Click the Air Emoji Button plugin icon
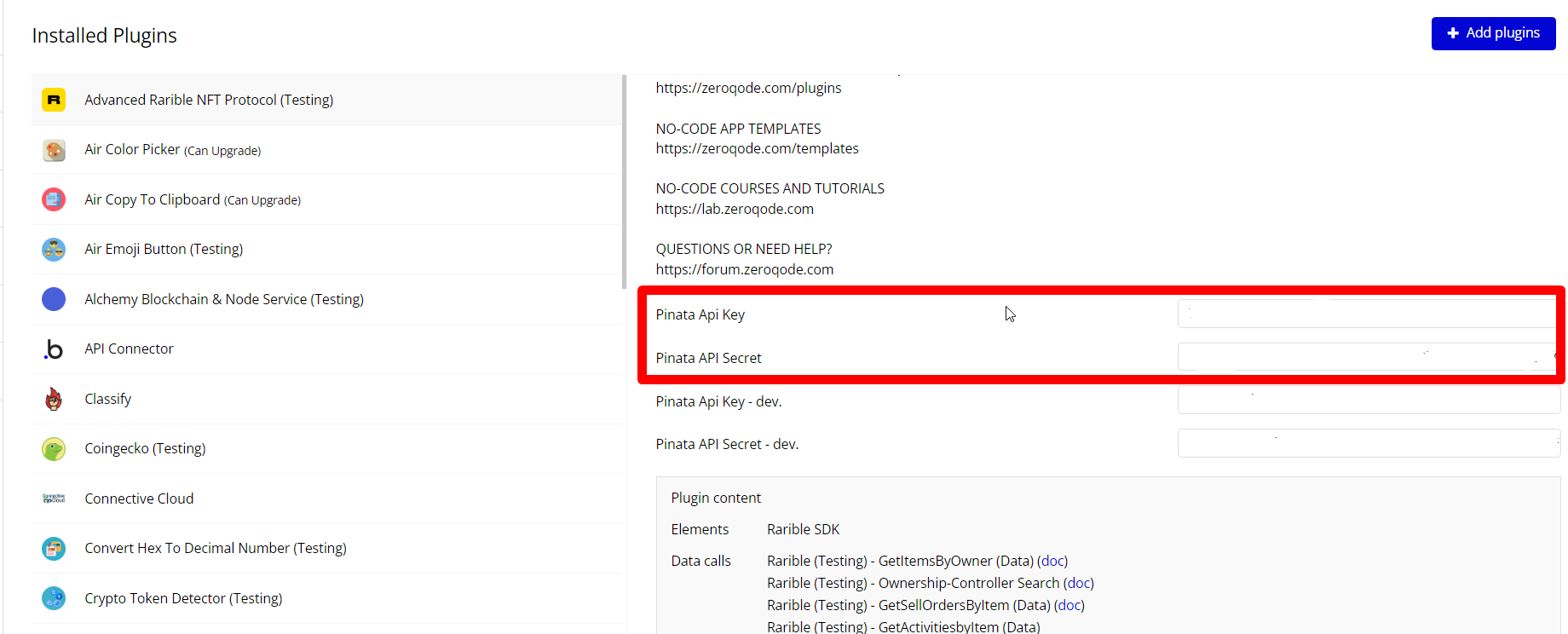This screenshot has height=634, width=1568. pyautogui.click(x=54, y=249)
